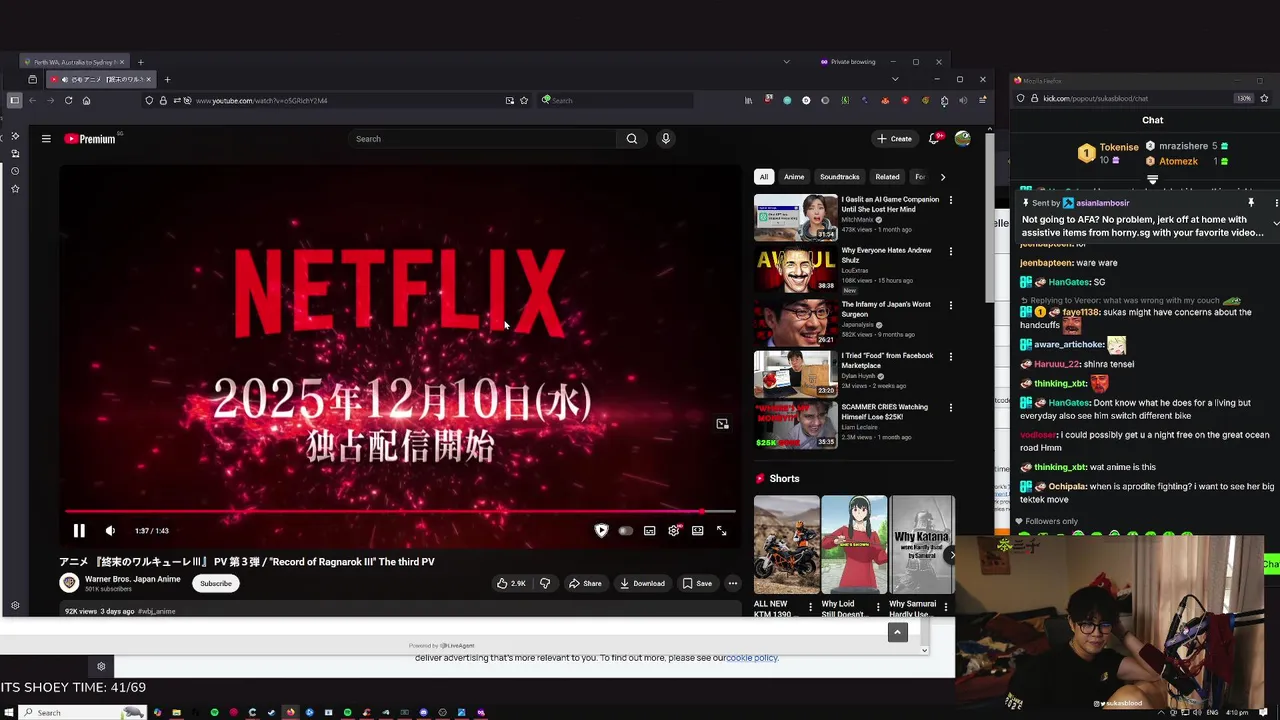1280x720 pixels.
Task: Subscribe to Warner Bros. Japan Anime
Action: point(216,583)
